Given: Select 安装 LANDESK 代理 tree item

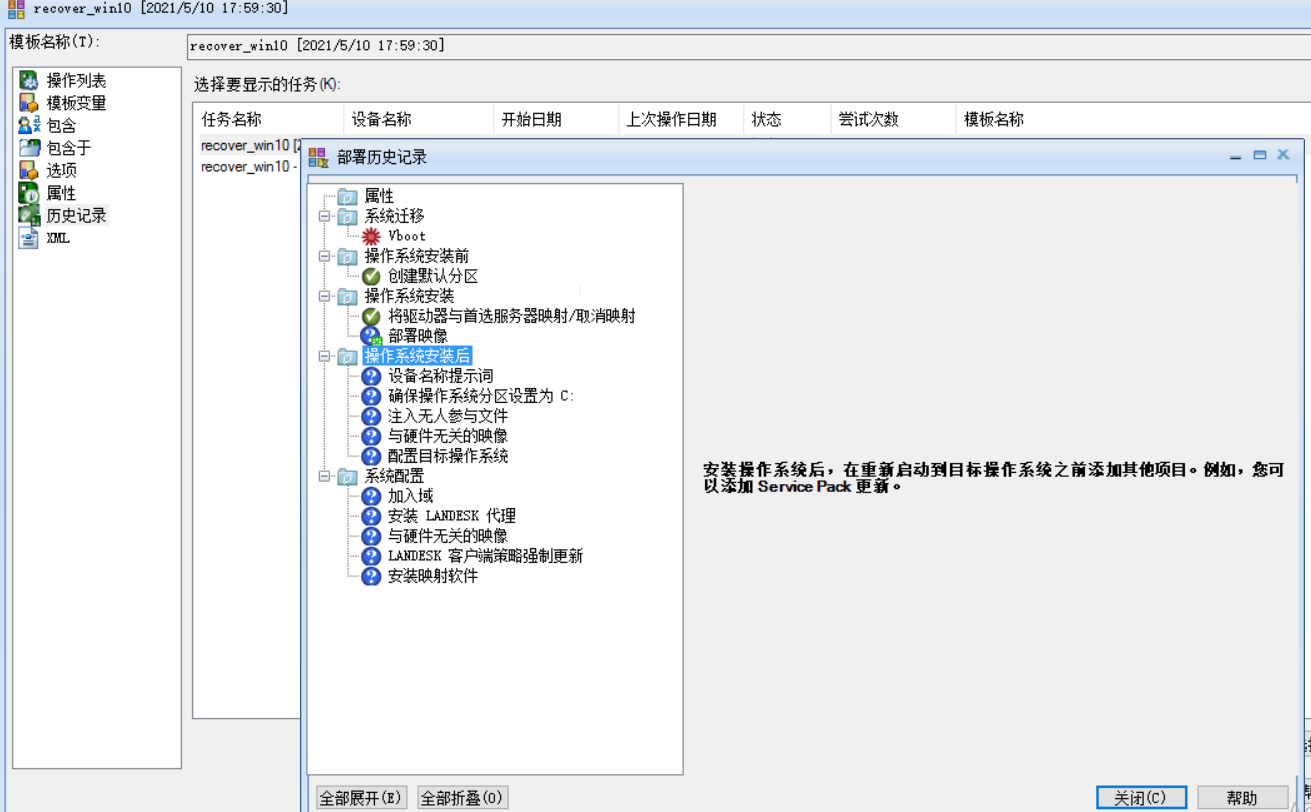Looking at the screenshot, I should tap(451, 516).
